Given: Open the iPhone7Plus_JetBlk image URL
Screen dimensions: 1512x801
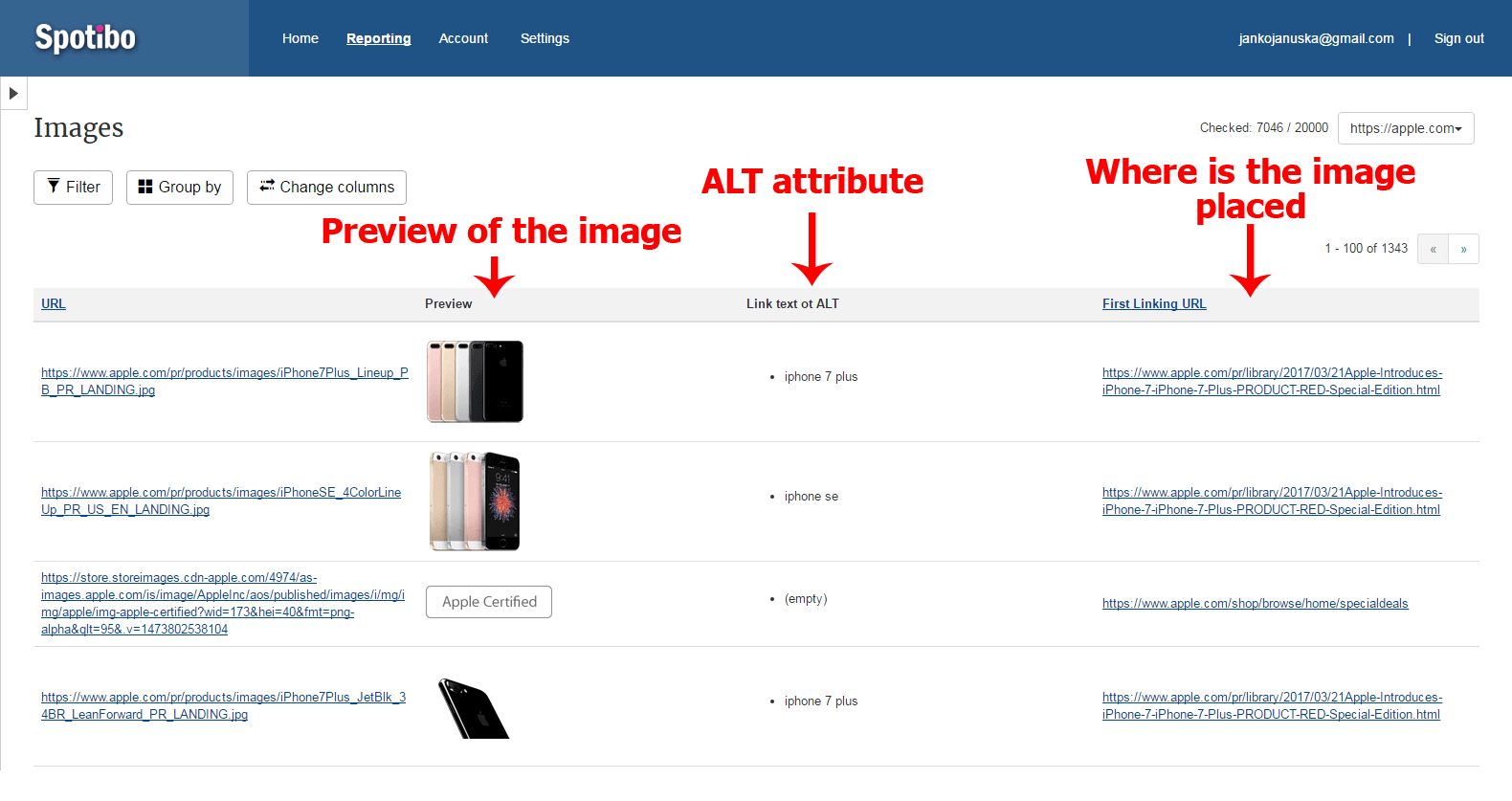Looking at the screenshot, I should click(223, 705).
